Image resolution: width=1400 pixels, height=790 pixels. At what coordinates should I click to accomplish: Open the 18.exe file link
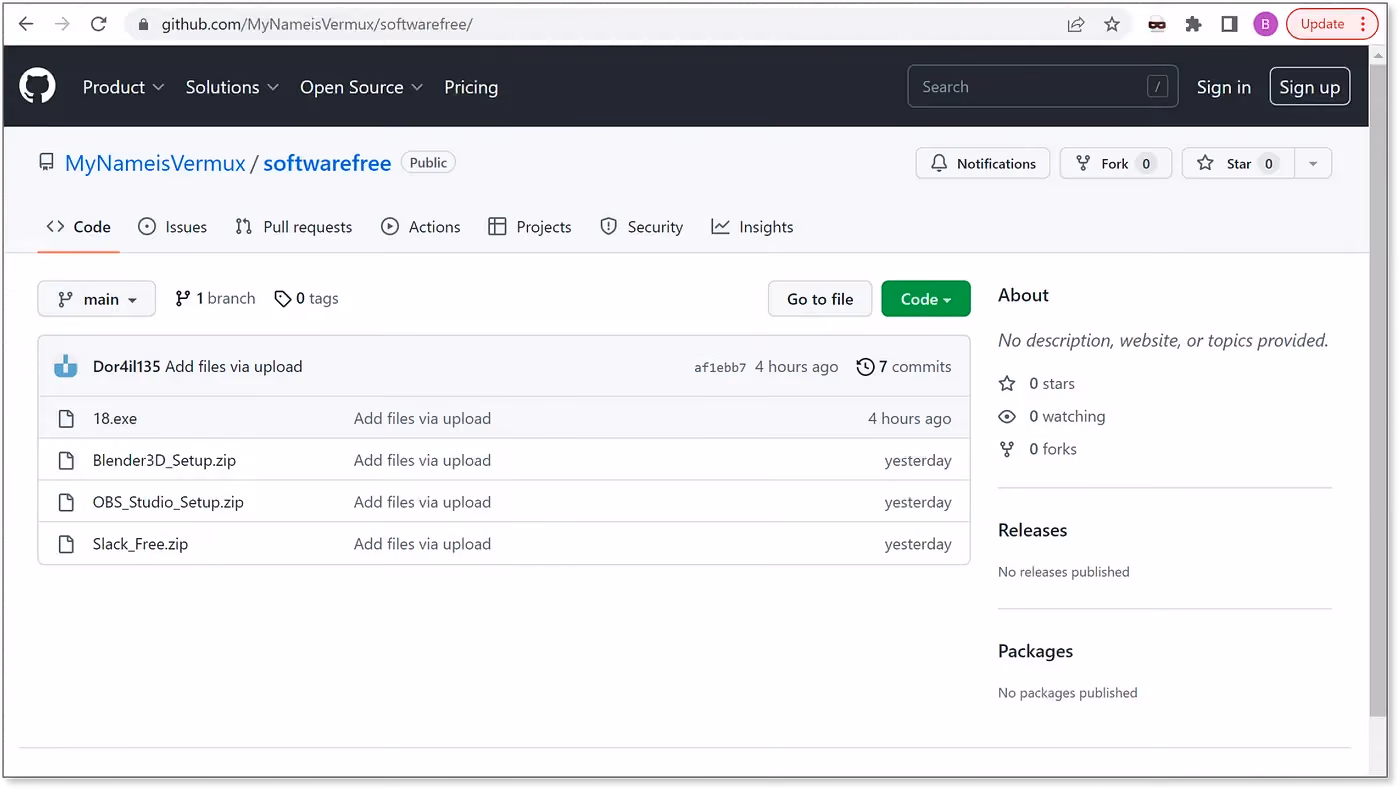[115, 418]
